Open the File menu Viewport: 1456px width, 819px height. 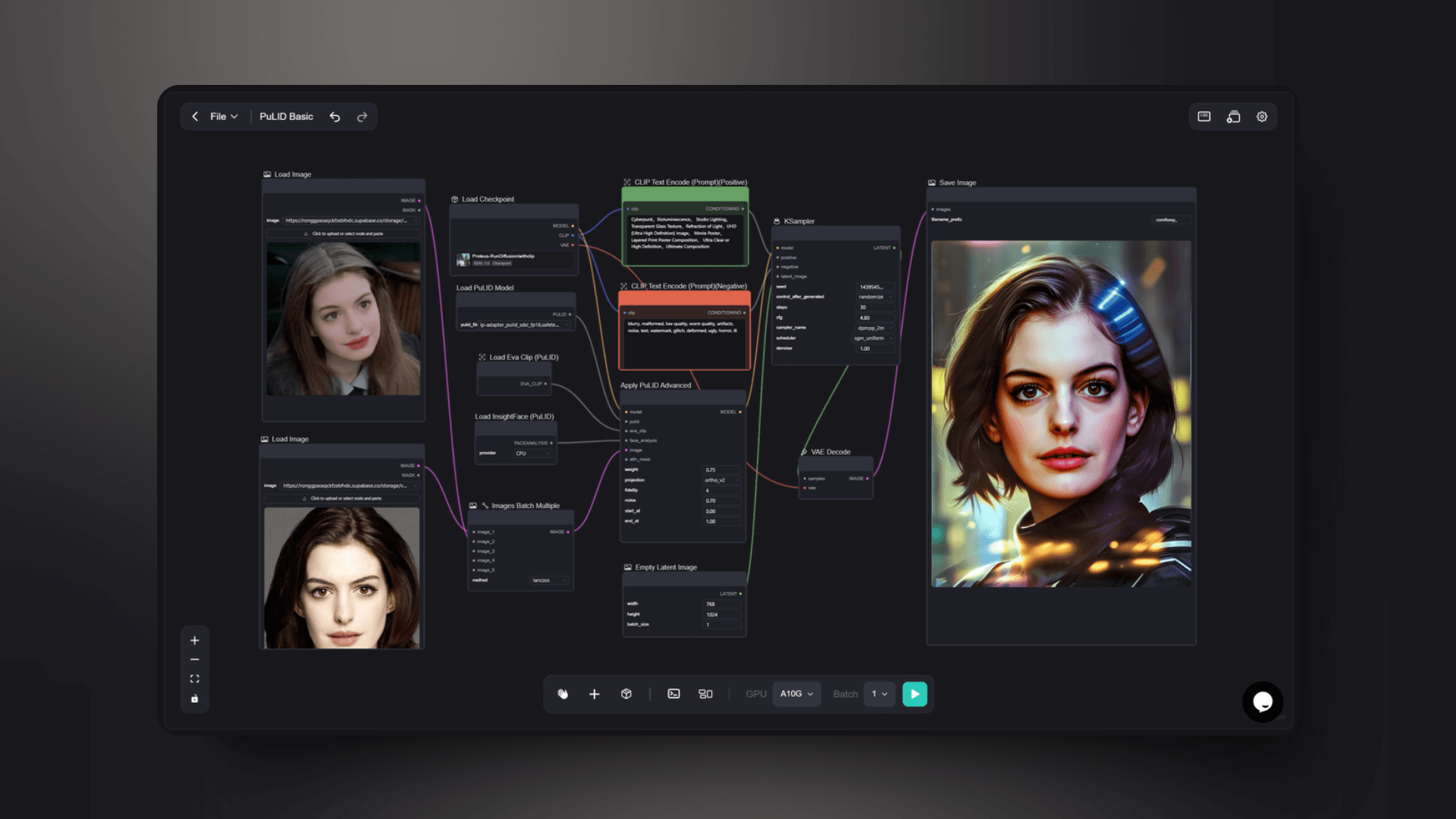224,117
